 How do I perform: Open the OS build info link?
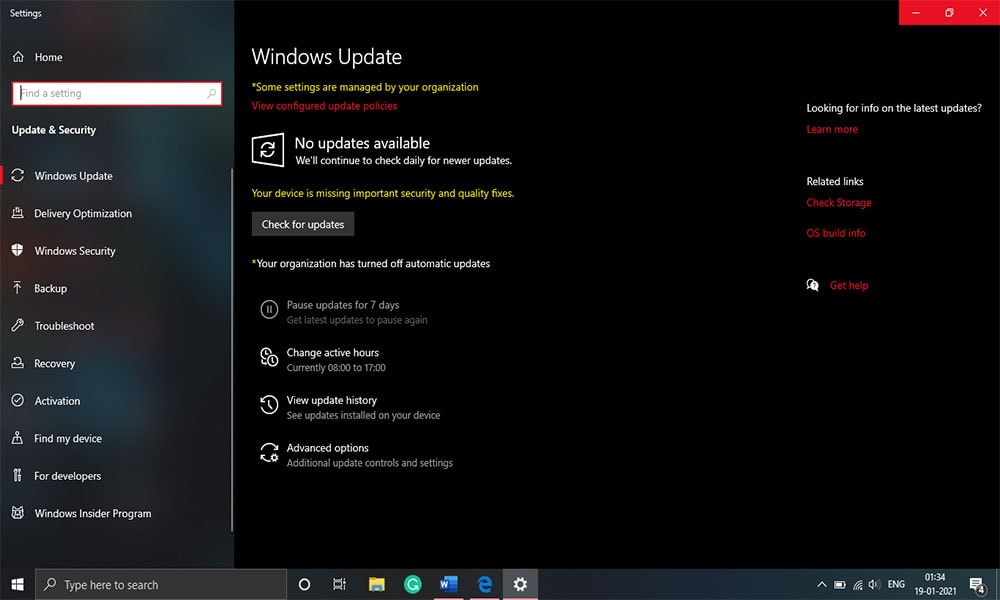[835, 233]
